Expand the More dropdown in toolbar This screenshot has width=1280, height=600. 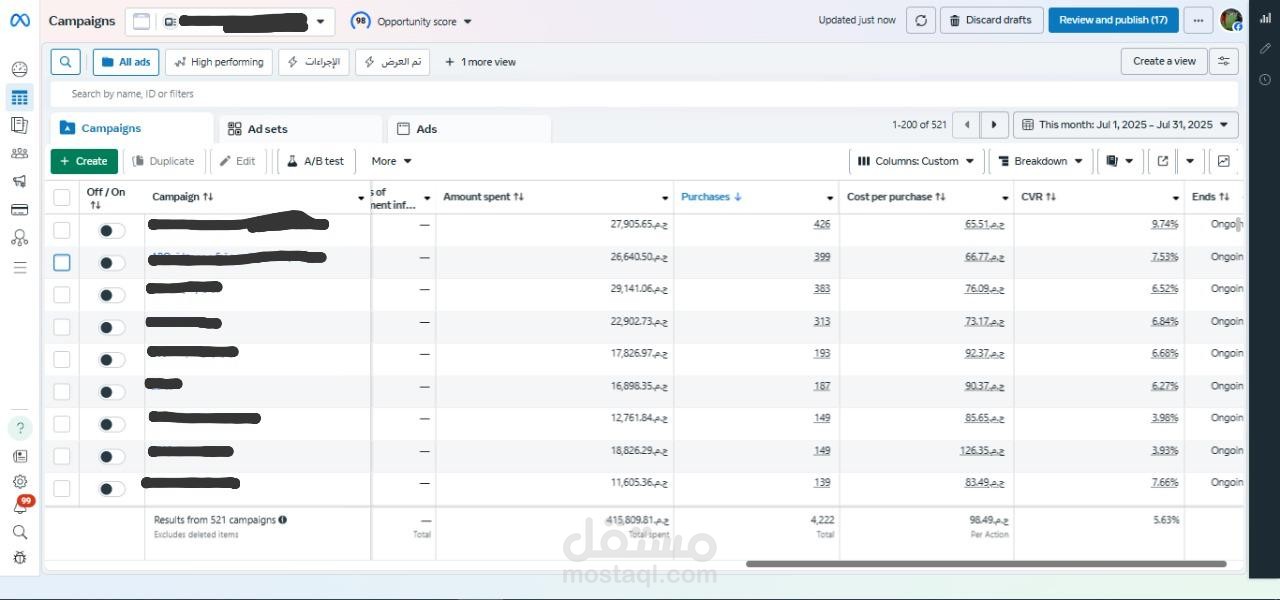click(391, 161)
